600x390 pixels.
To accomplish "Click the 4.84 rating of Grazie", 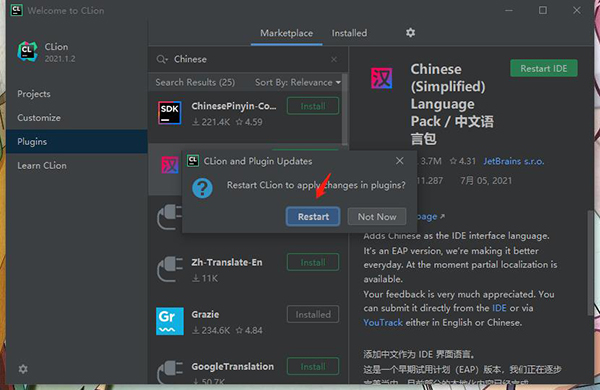I will pos(249,330).
